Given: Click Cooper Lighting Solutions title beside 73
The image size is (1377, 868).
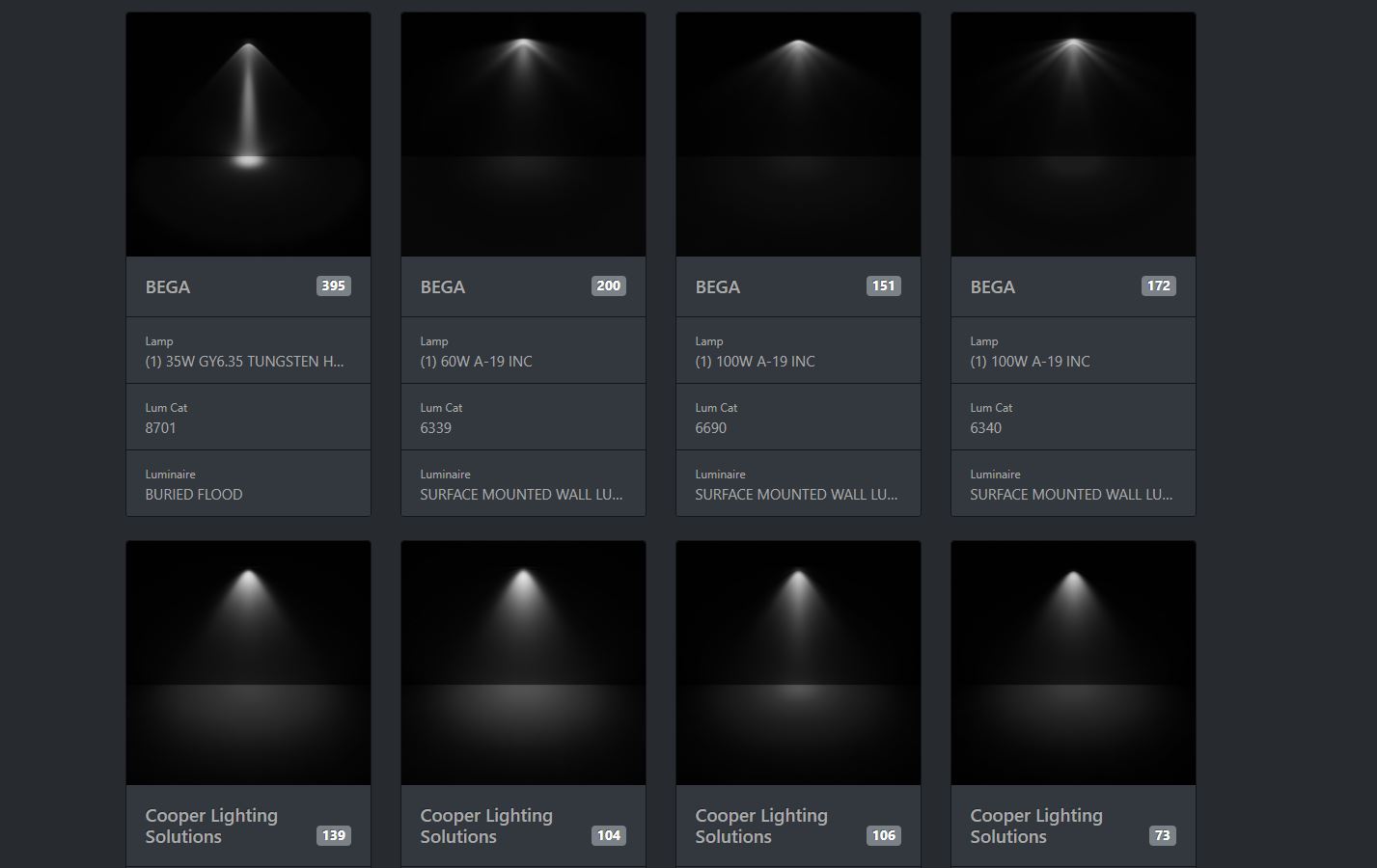Looking at the screenshot, I should click(1036, 826).
